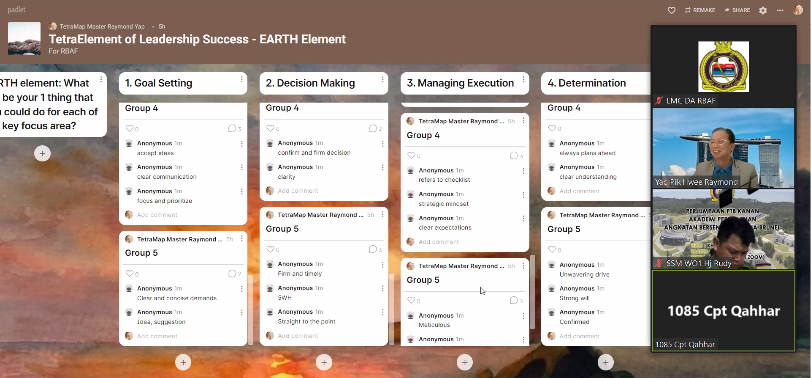Like the Group 4 post in Managing Execution
Image resolution: width=811 pixels, height=378 pixels.
[x=411, y=155]
